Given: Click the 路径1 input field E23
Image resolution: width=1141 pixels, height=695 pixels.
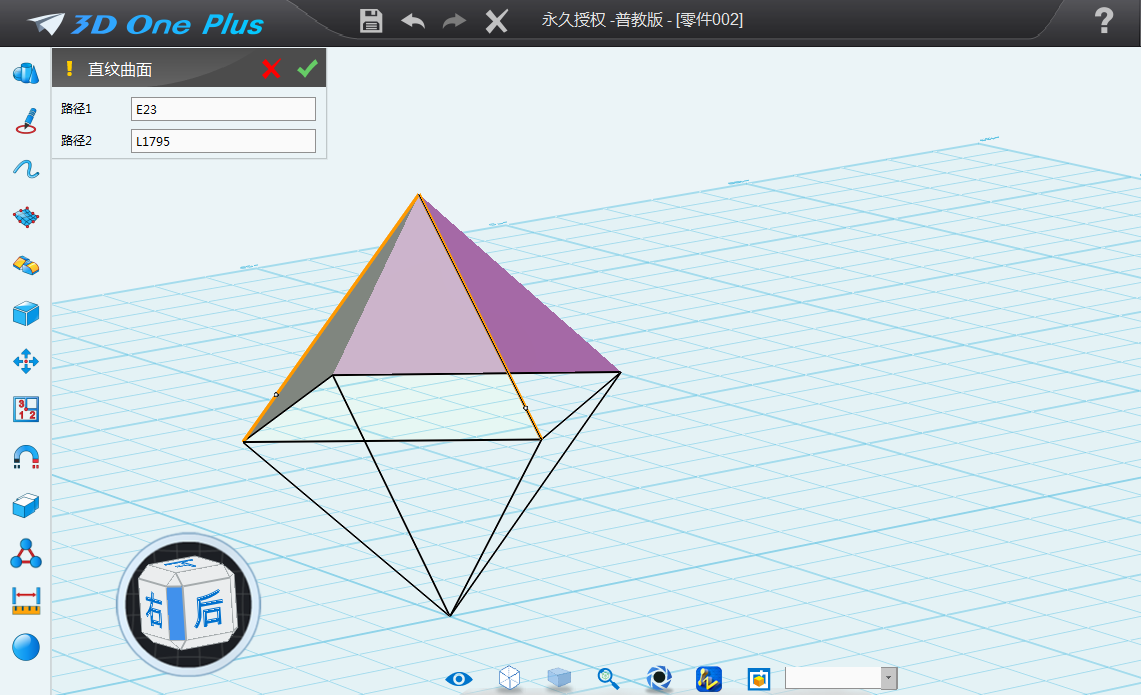Looking at the screenshot, I should [x=223, y=109].
